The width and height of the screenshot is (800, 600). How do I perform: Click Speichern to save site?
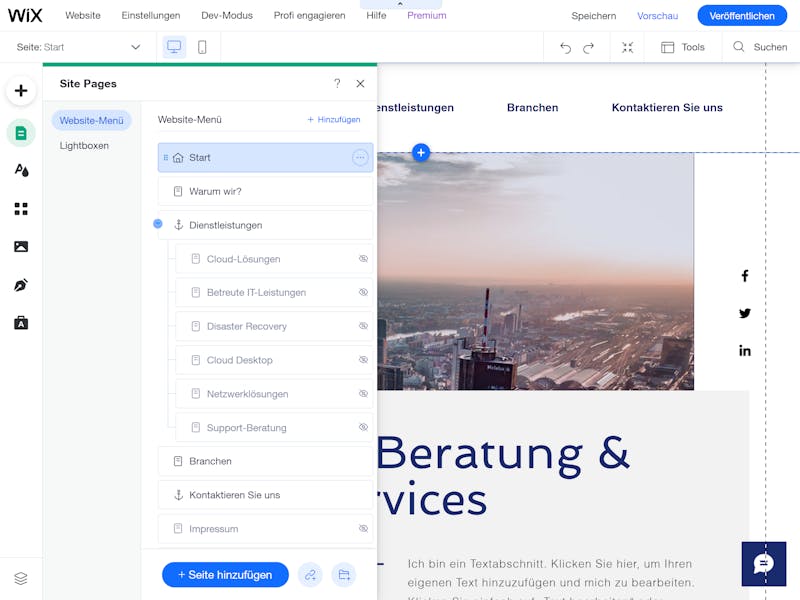click(x=593, y=16)
